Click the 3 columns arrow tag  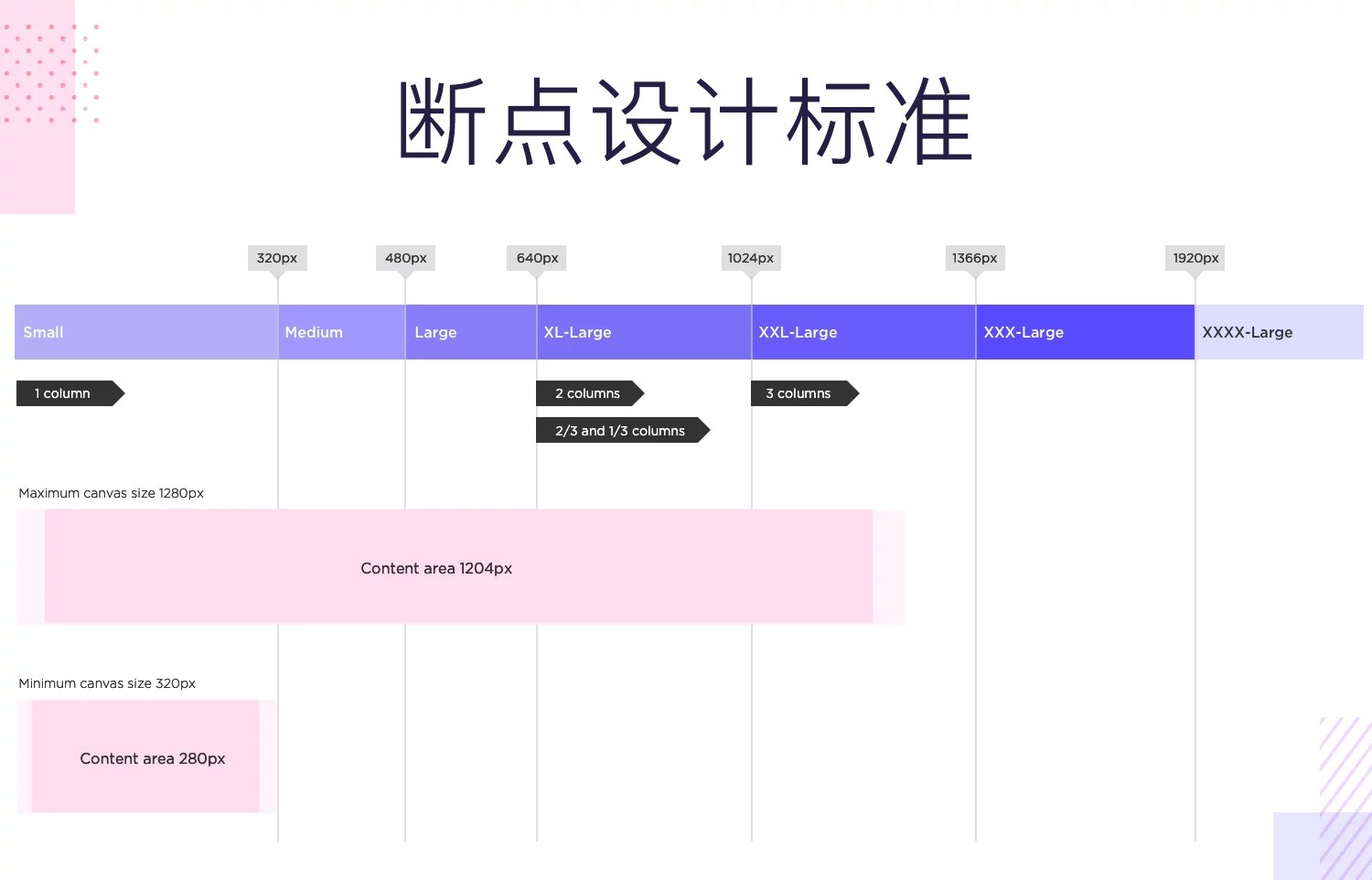[x=805, y=393]
